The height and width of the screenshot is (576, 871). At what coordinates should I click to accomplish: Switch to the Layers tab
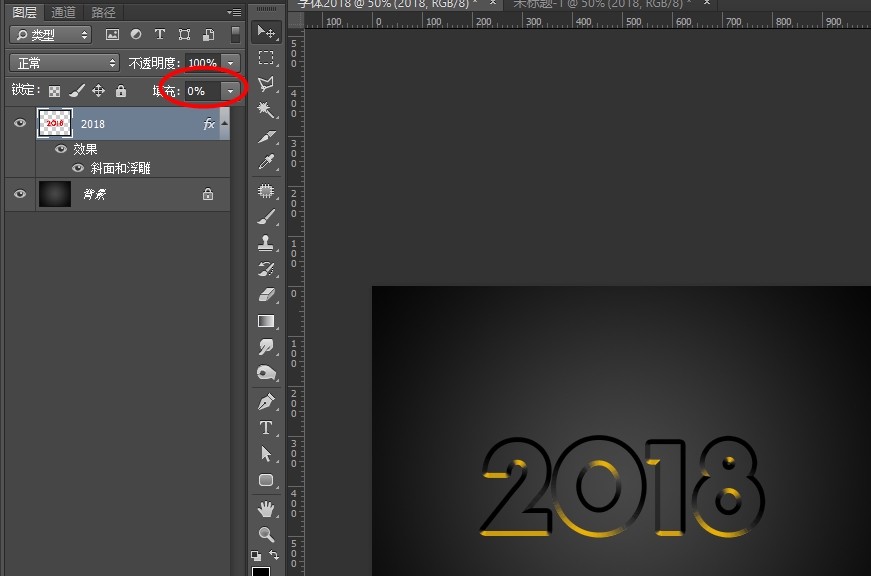pyautogui.click(x=24, y=12)
